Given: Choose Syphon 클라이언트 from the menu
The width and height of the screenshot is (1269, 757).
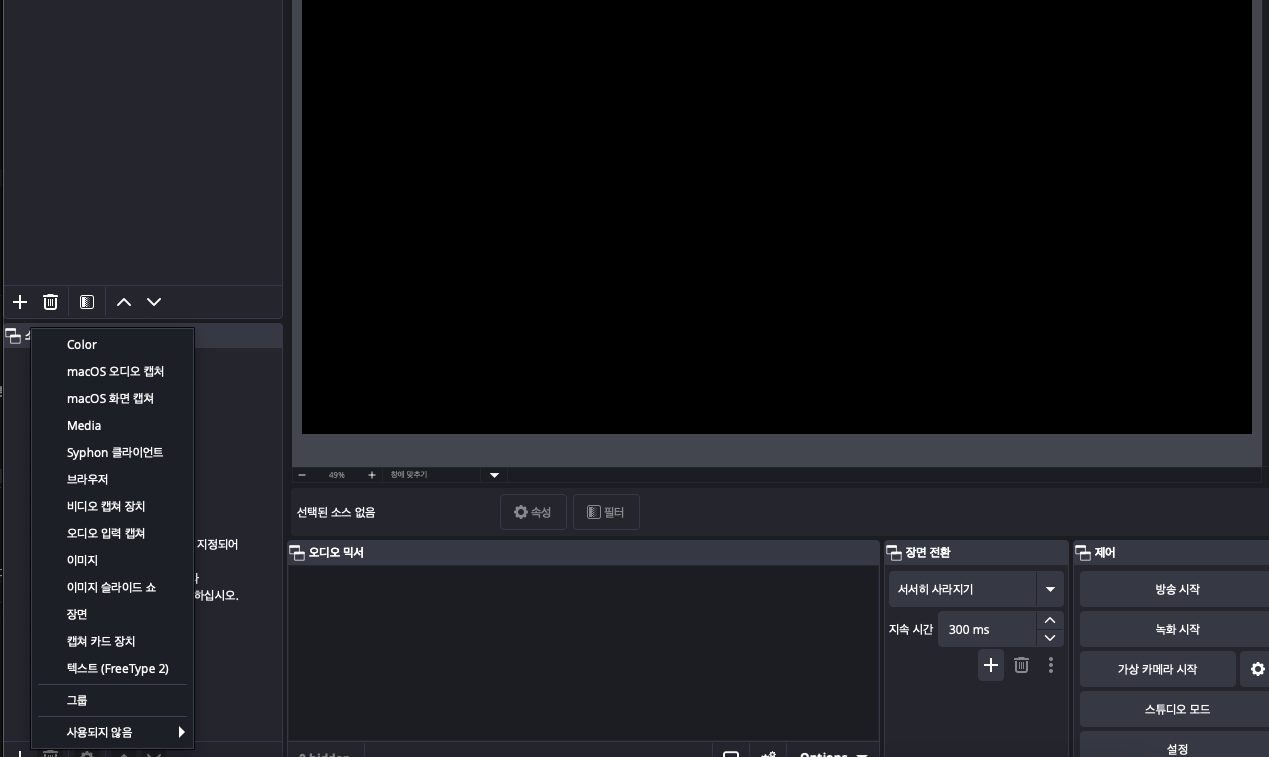Looking at the screenshot, I should tap(113, 452).
